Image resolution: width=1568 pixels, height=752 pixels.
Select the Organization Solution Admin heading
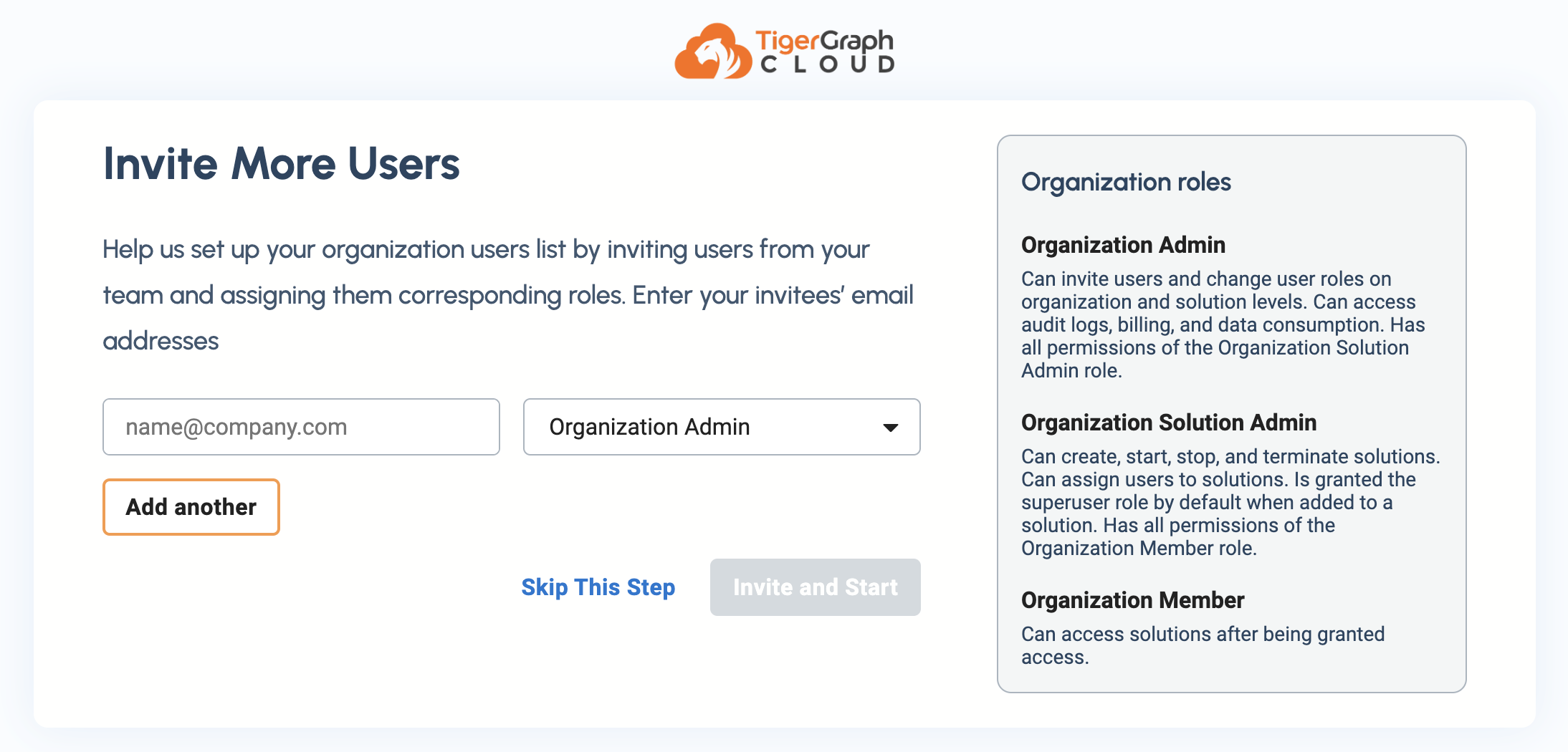1168,423
